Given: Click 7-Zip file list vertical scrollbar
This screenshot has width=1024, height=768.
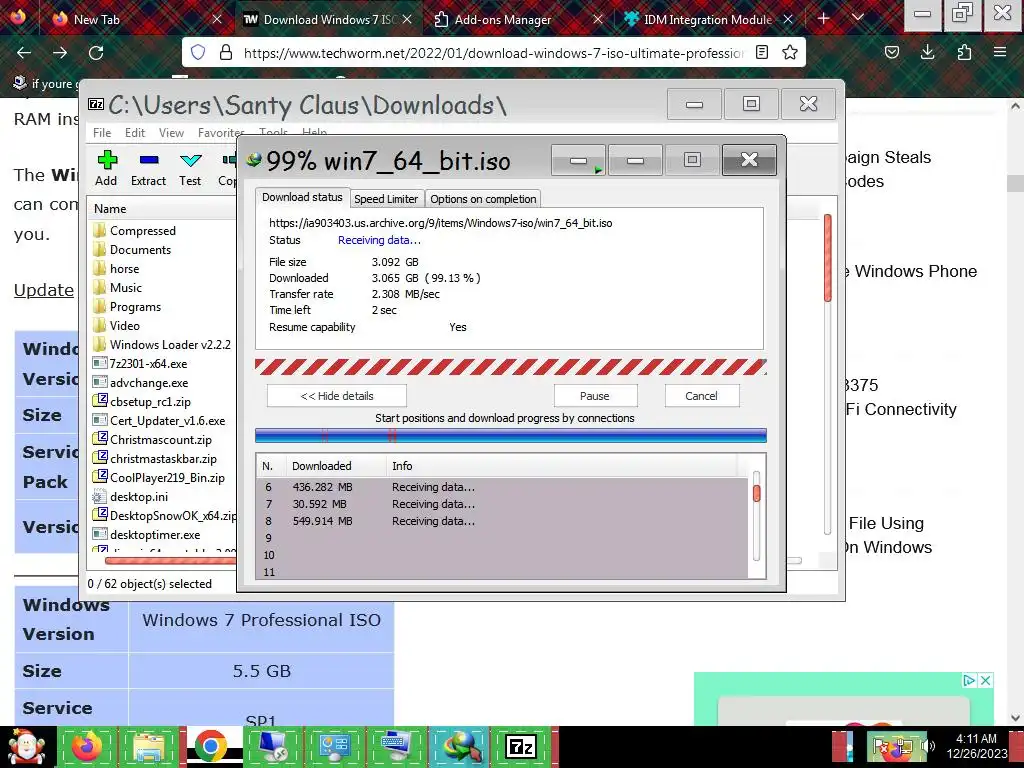Looking at the screenshot, I should [827, 259].
